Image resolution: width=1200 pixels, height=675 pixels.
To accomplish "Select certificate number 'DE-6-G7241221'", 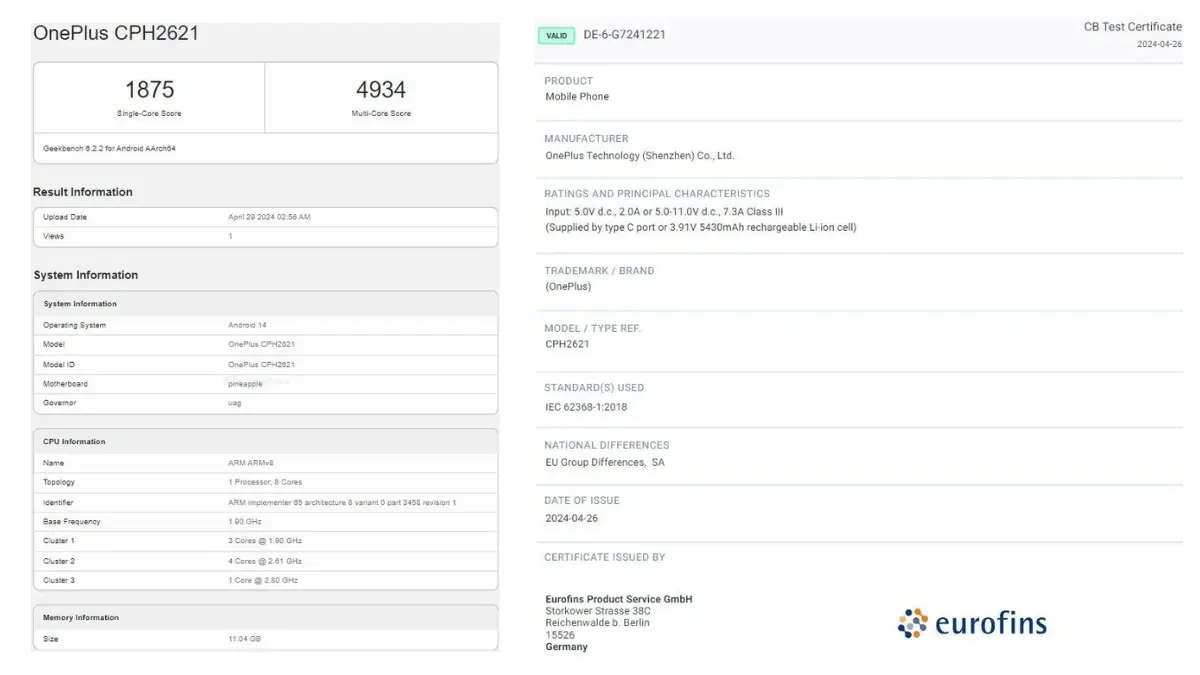I will (x=625, y=35).
